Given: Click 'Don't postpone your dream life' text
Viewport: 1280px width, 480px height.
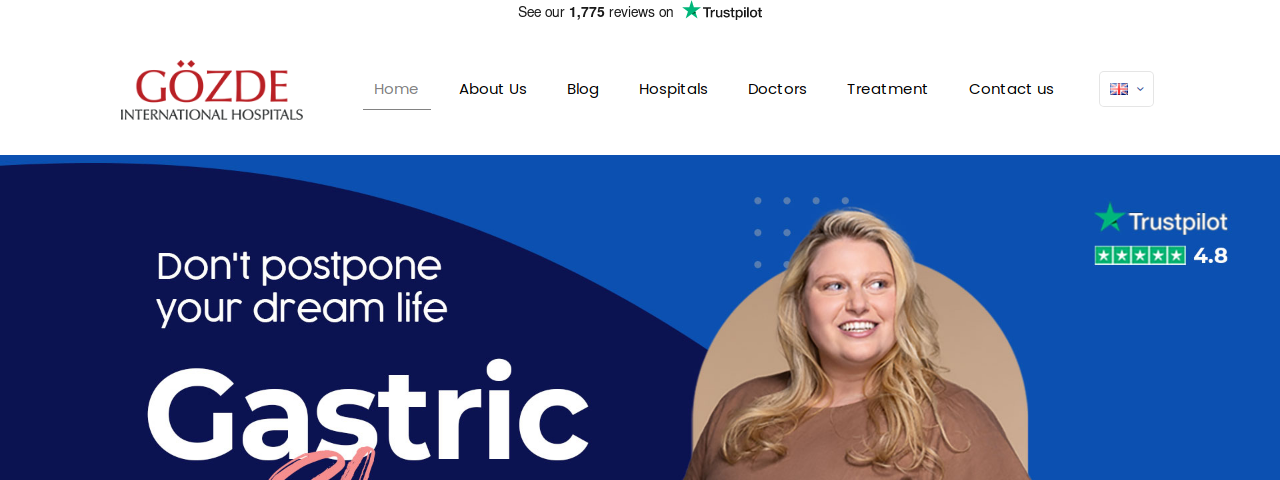Looking at the screenshot, I should 302,287.
